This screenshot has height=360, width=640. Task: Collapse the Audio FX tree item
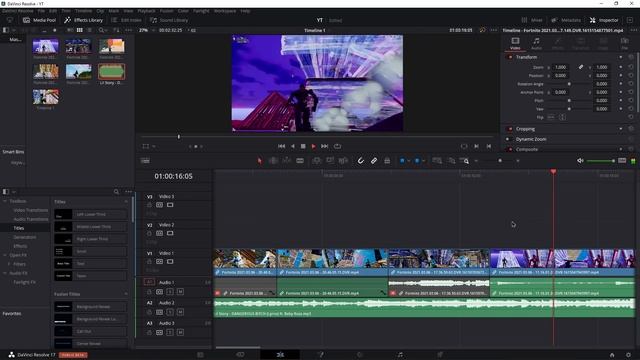click(x=5, y=273)
